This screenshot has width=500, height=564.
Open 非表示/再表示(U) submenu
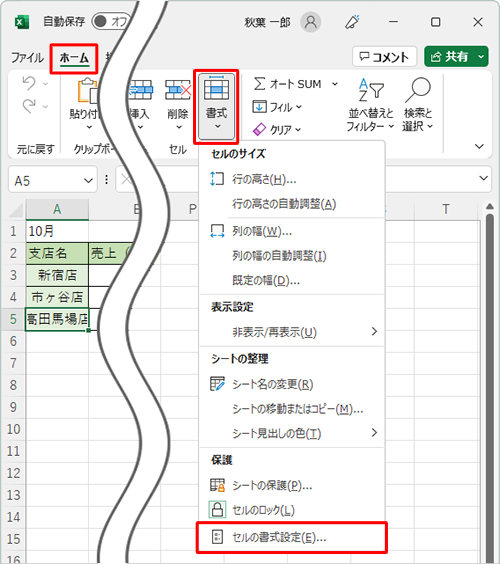point(292,332)
